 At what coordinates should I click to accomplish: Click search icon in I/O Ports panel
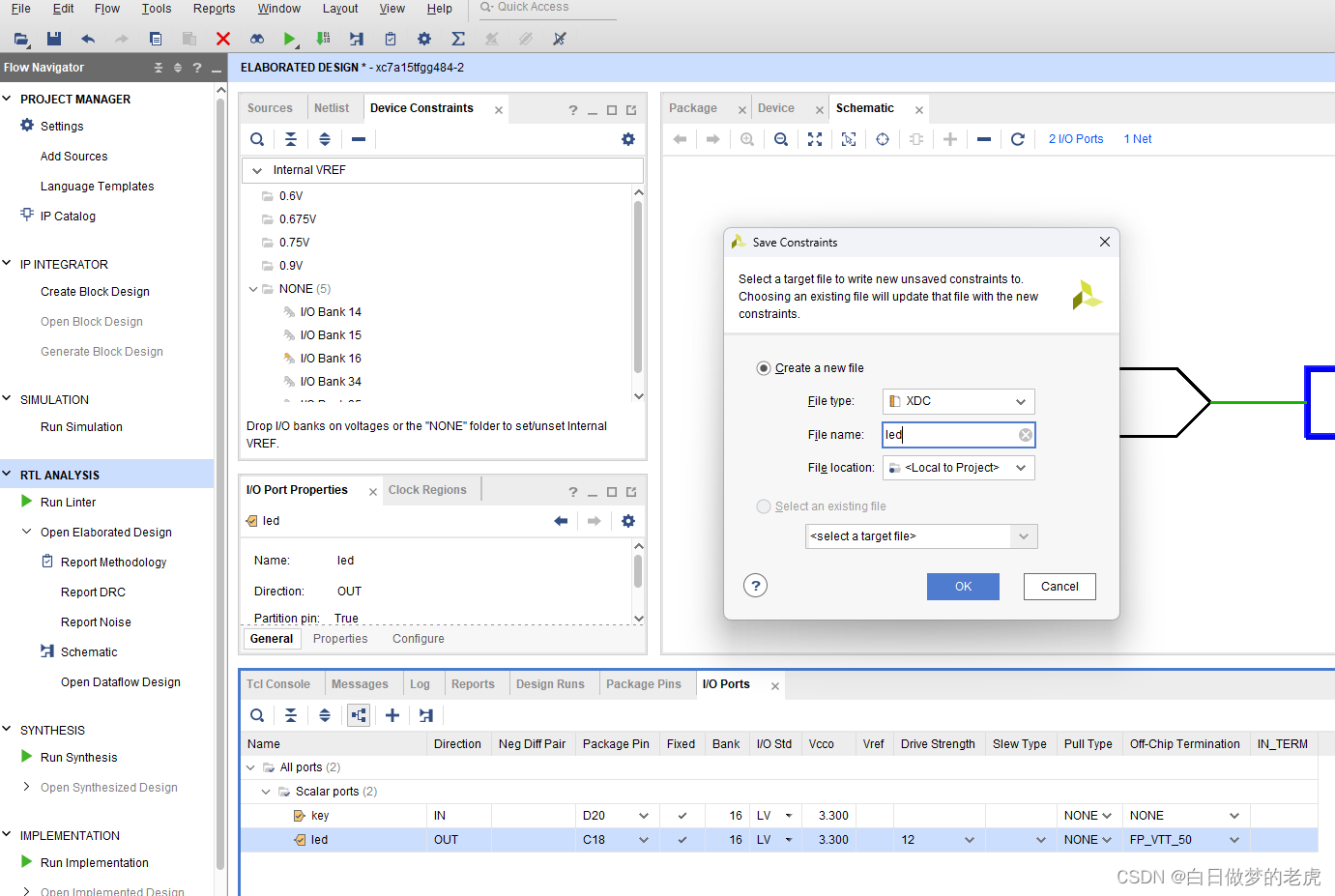pyautogui.click(x=257, y=715)
